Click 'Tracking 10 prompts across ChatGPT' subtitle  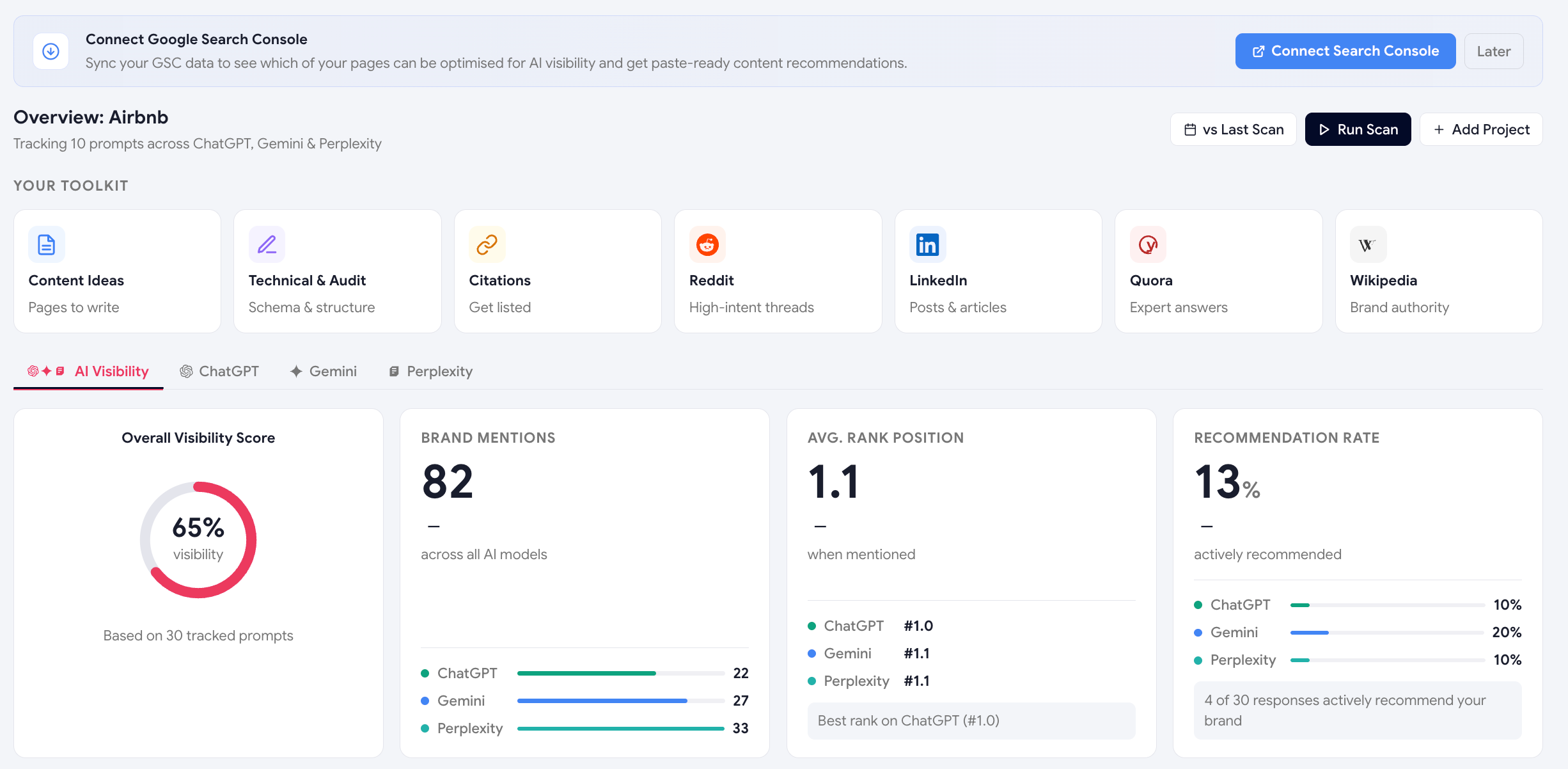(198, 144)
